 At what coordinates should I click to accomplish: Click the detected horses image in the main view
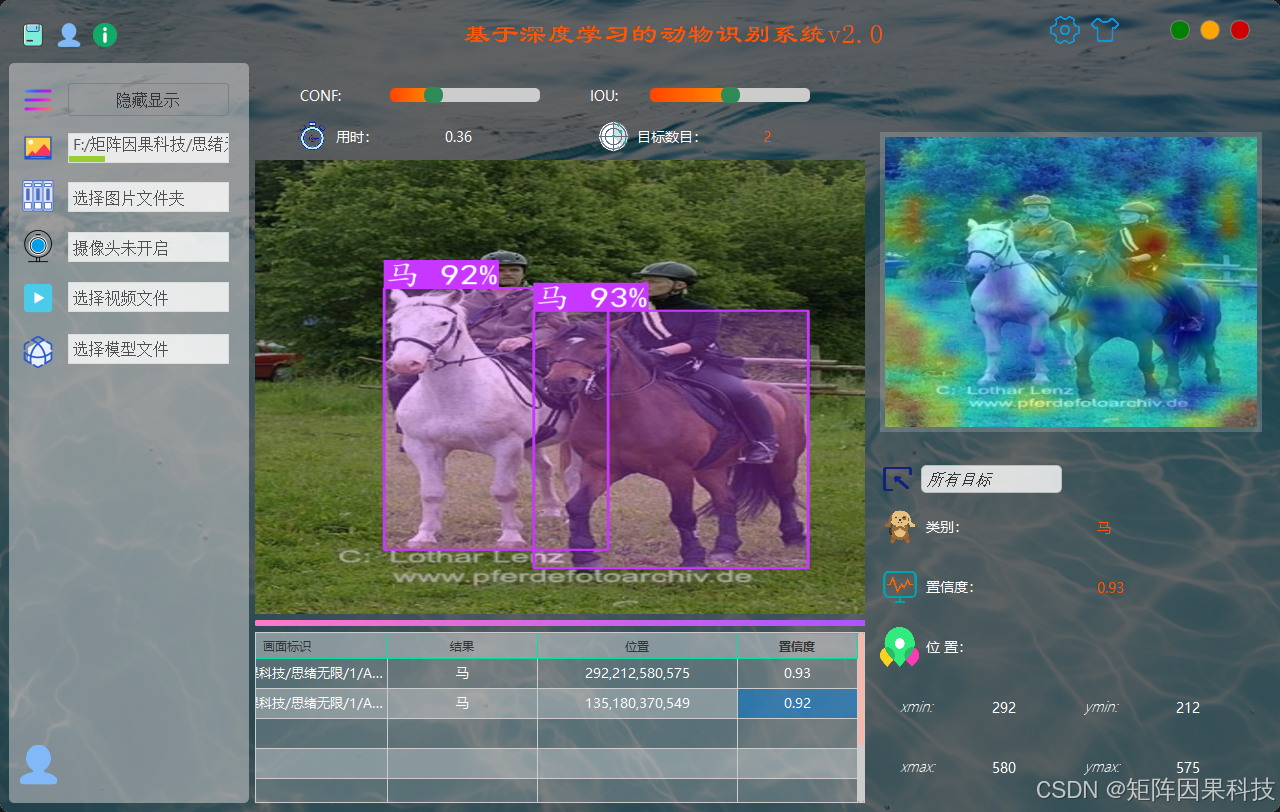click(560, 387)
